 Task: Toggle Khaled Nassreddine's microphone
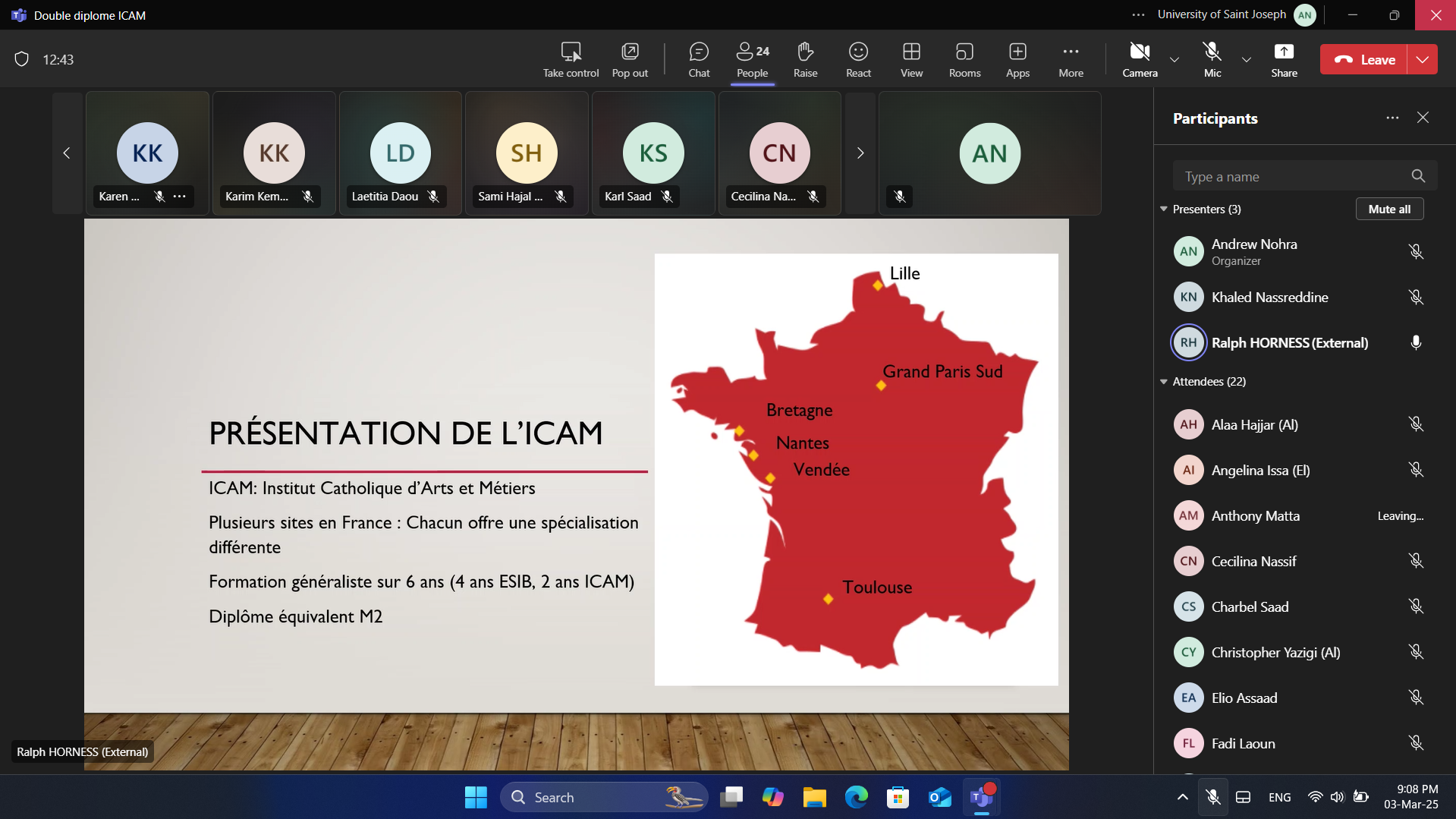click(x=1416, y=298)
